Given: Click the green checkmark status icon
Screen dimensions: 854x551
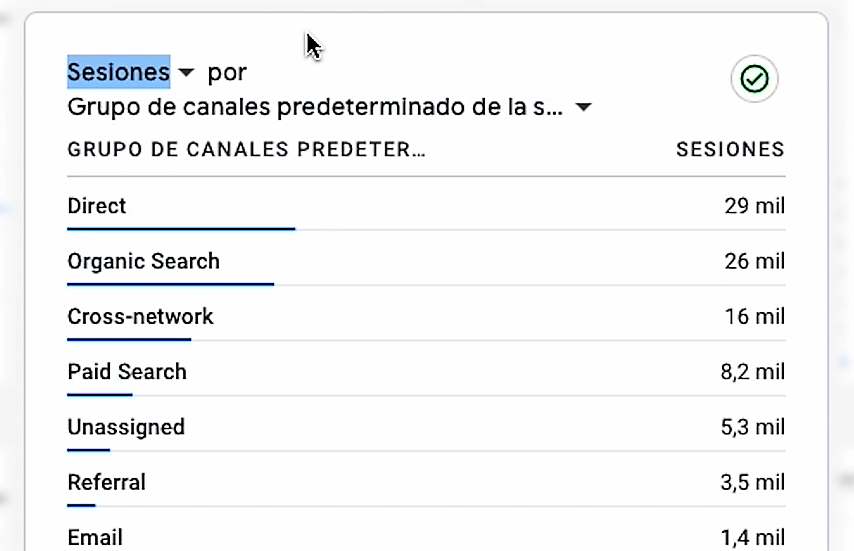Looking at the screenshot, I should (754, 79).
